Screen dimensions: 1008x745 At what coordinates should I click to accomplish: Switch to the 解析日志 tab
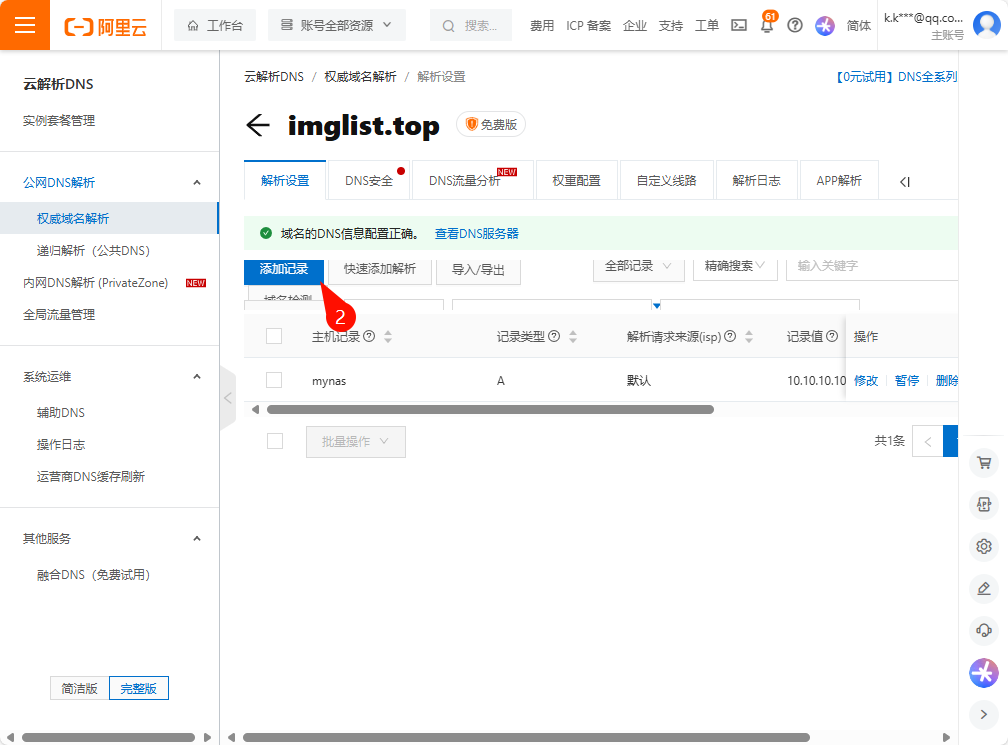click(x=757, y=181)
